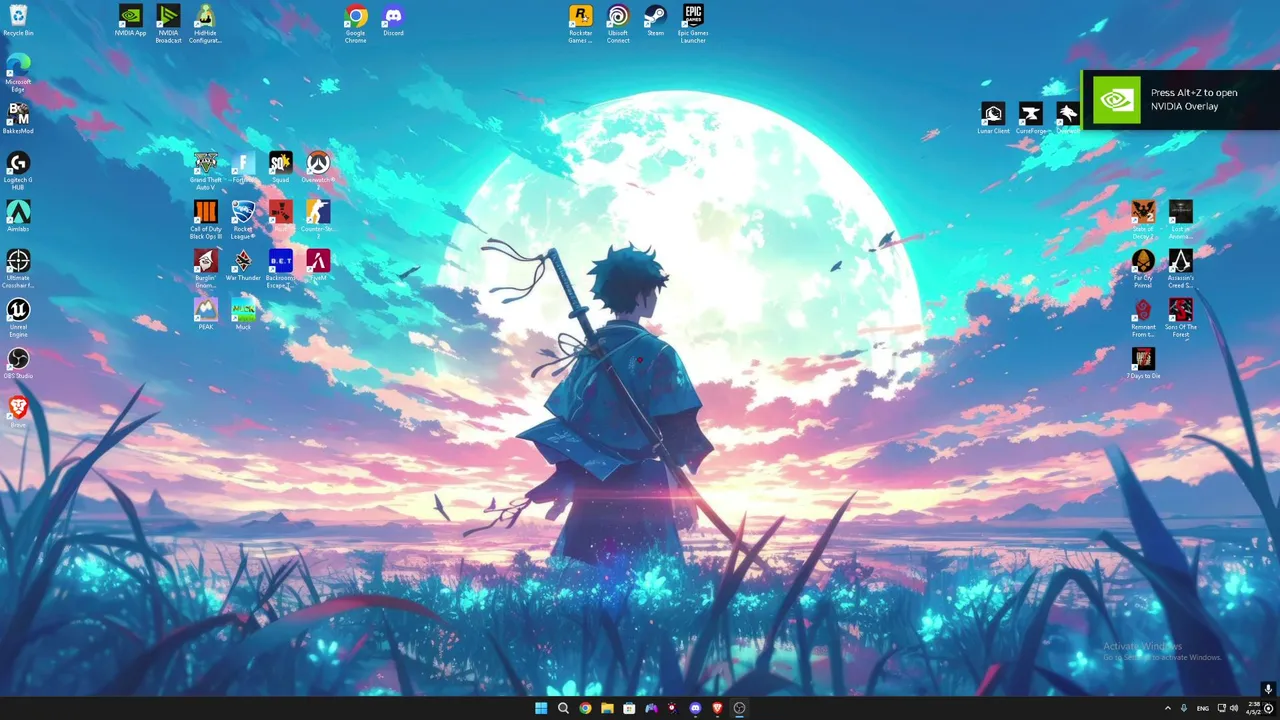1280x720 pixels.
Task: Click the microphone tray icon
Action: pyautogui.click(x=1184, y=708)
